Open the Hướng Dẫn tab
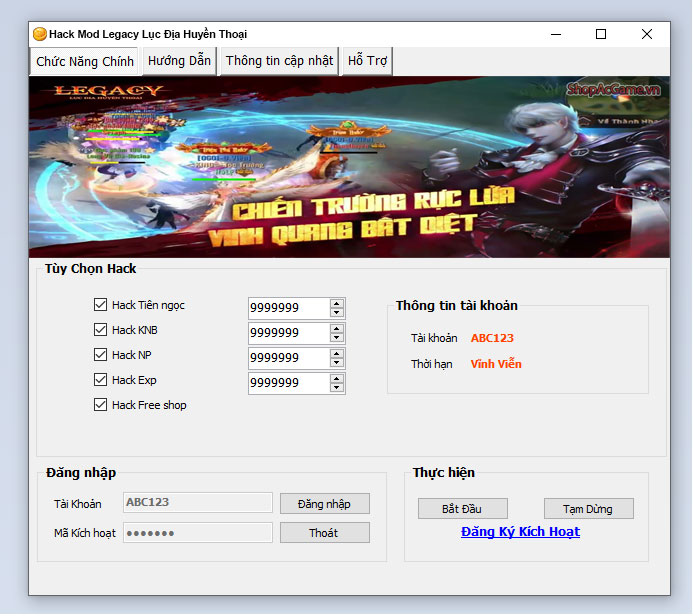The width and height of the screenshot is (693, 616). (179, 61)
